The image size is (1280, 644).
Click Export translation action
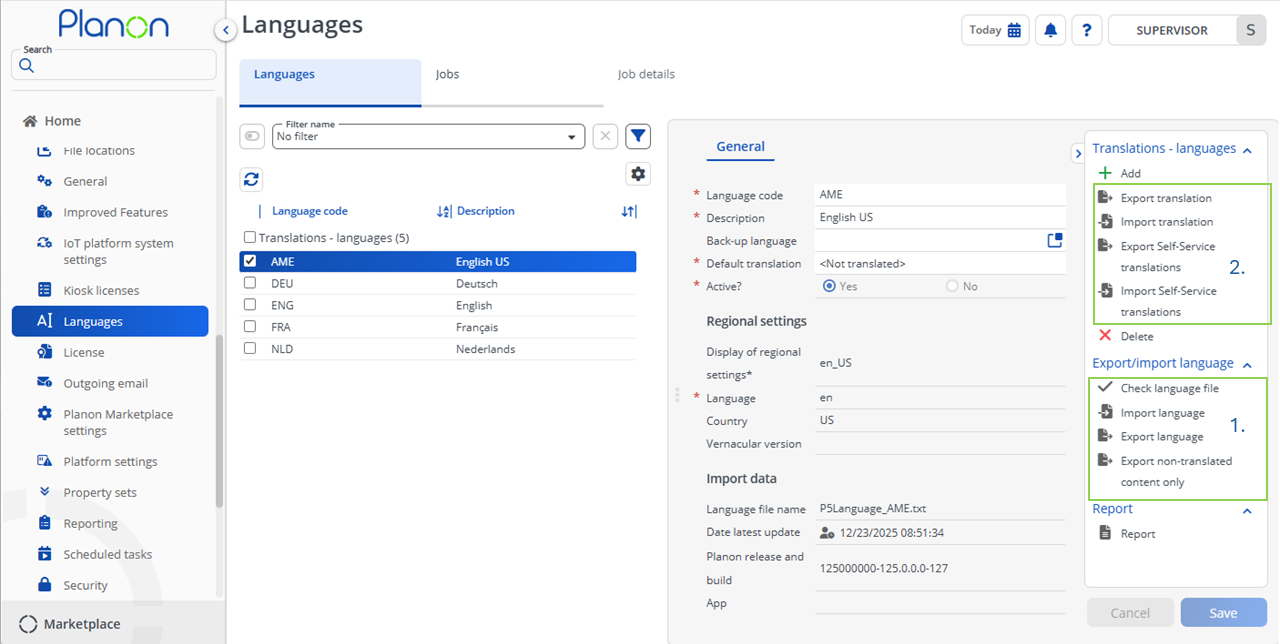point(1166,198)
